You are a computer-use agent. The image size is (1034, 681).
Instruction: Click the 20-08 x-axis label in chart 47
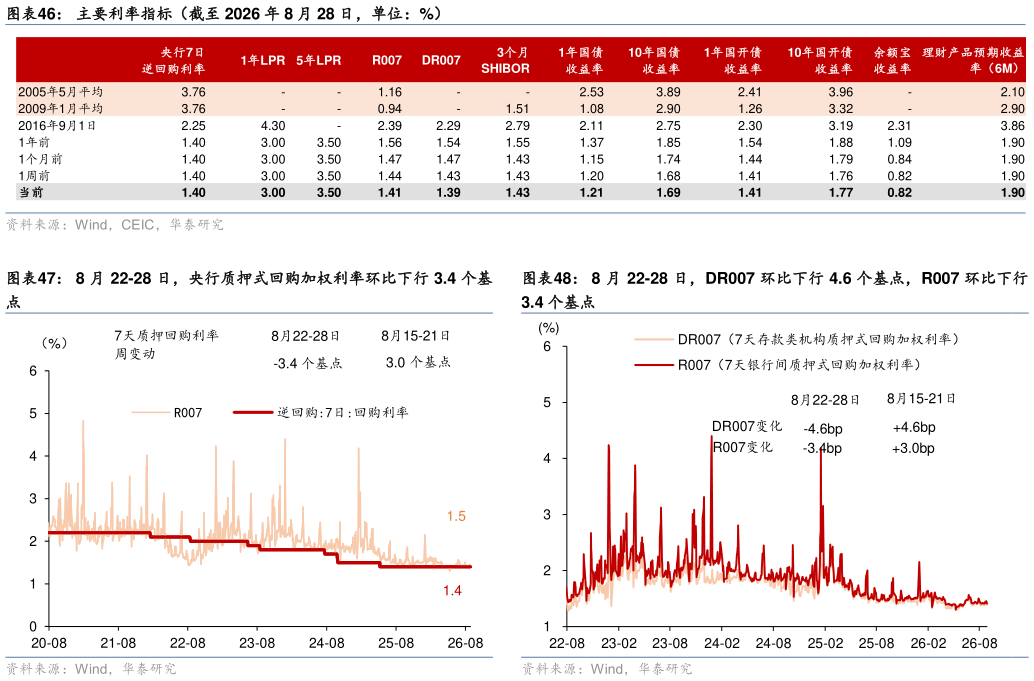point(49,643)
